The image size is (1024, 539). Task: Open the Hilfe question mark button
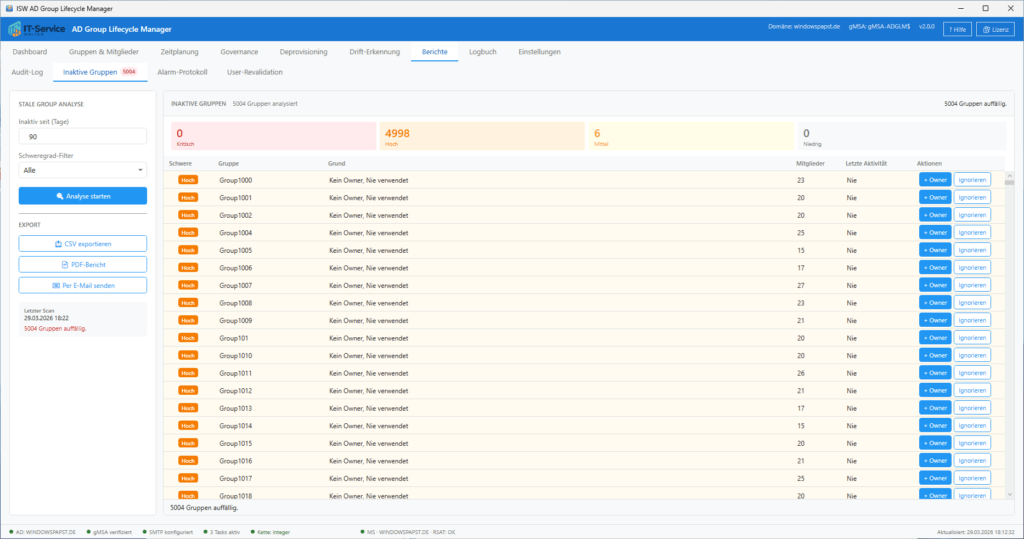pyautogui.click(x=957, y=30)
